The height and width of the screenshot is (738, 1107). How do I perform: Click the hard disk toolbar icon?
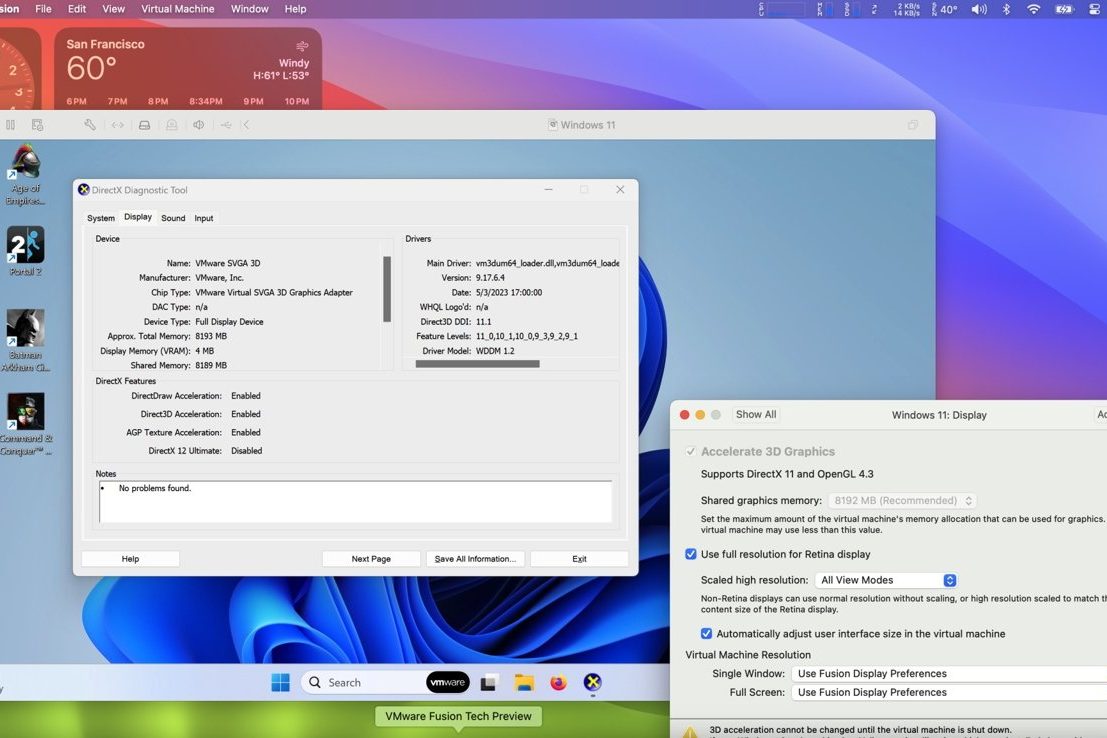[x=144, y=124]
